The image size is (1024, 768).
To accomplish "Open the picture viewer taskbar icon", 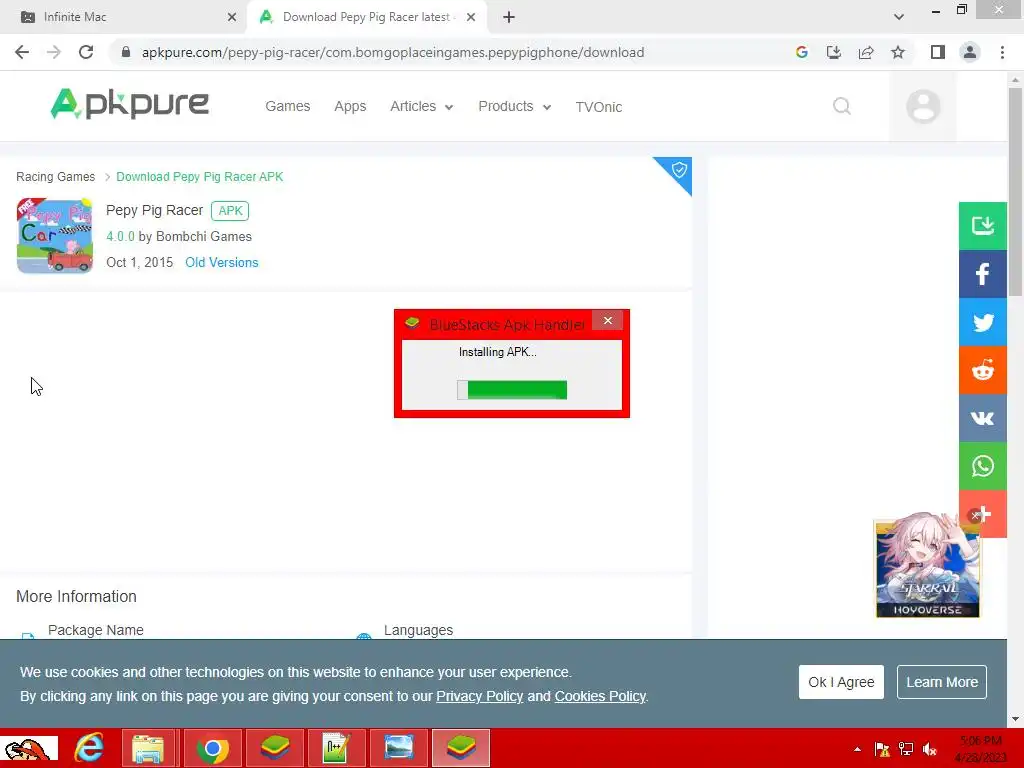I will (398, 748).
